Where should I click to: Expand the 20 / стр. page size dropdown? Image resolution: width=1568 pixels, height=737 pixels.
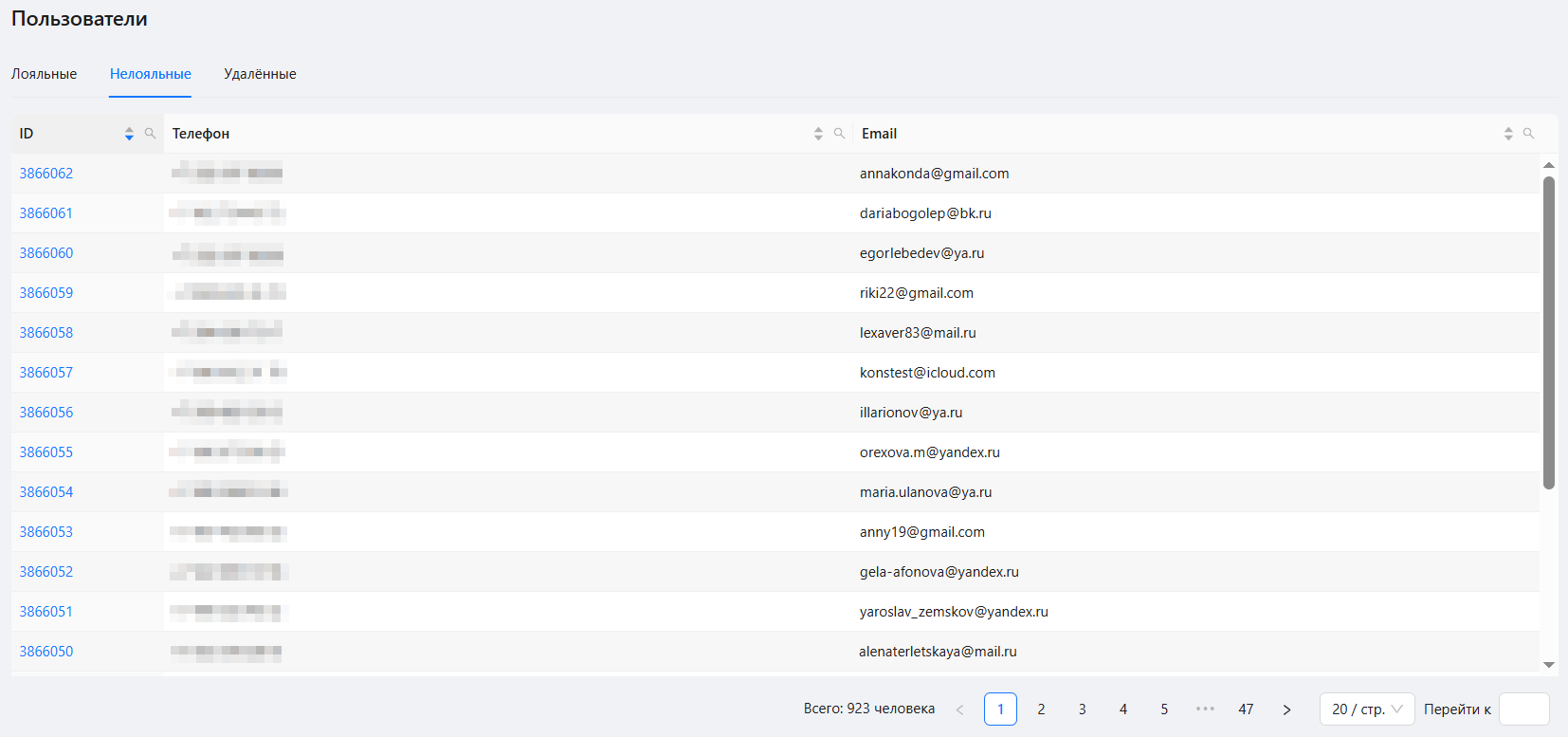pyautogui.click(x=1366, y=709)
